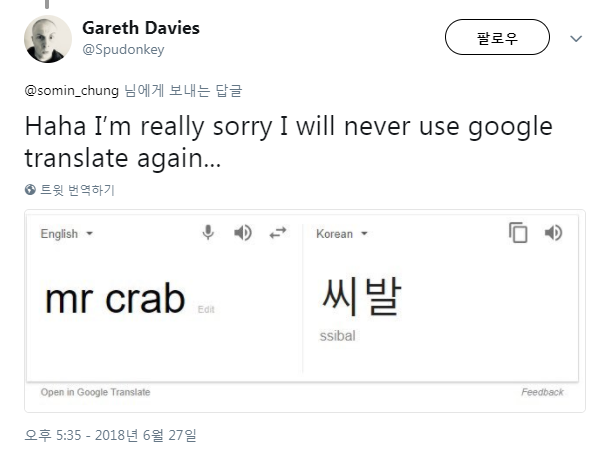Swap the translation languages
The height and width of the screenshot is (453, 606).
click(x=278, y=233)
